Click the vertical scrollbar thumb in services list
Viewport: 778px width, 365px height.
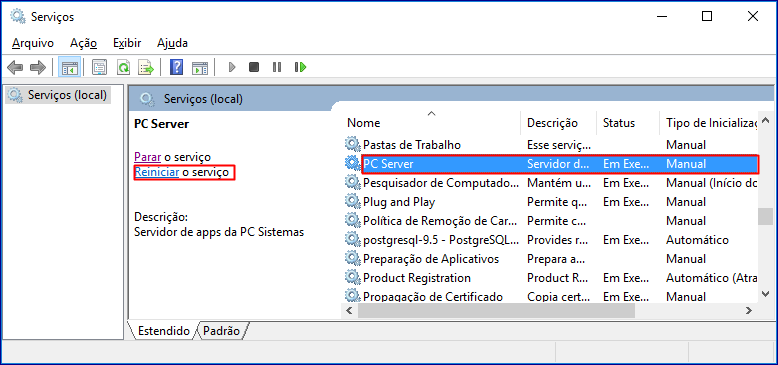point(766,217)
